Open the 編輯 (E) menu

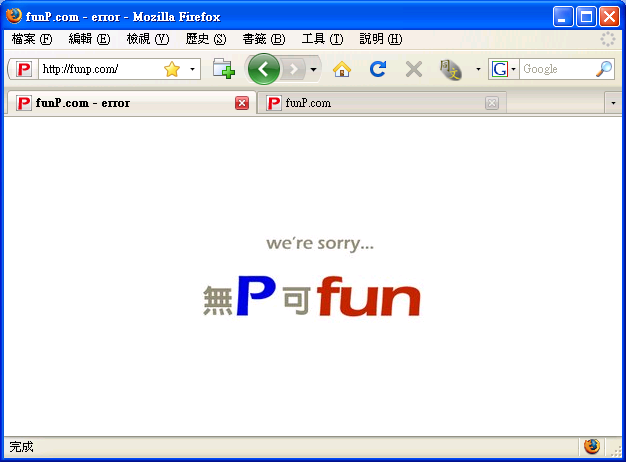tap(89, 39)
